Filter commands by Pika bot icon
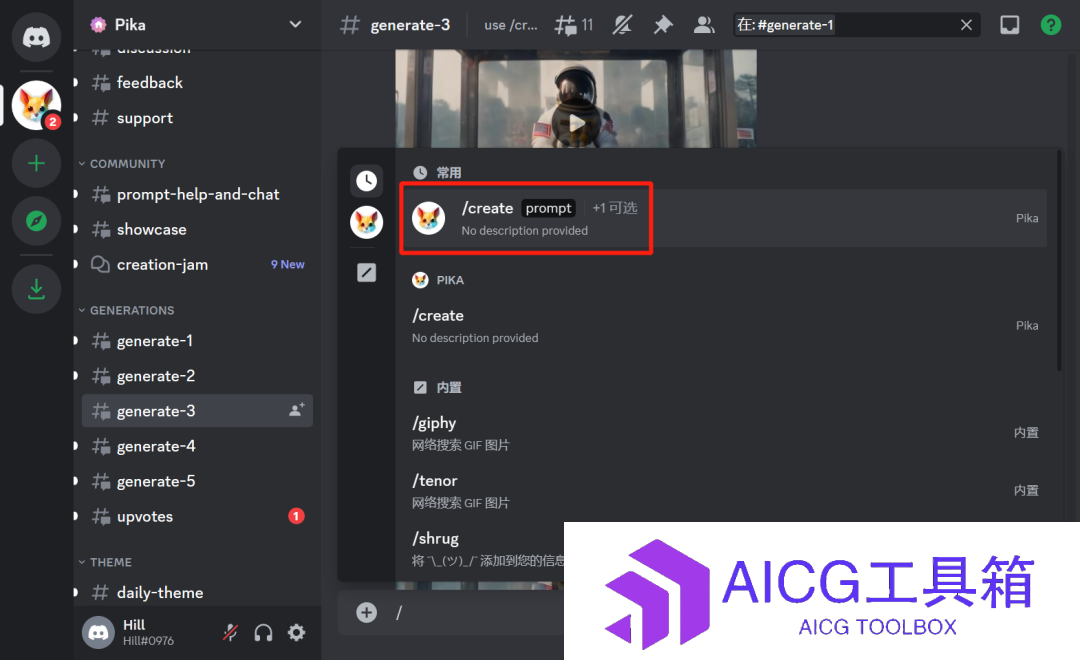Image resolution: width=1080 pixels, height=660 pixels. (366, 223)
